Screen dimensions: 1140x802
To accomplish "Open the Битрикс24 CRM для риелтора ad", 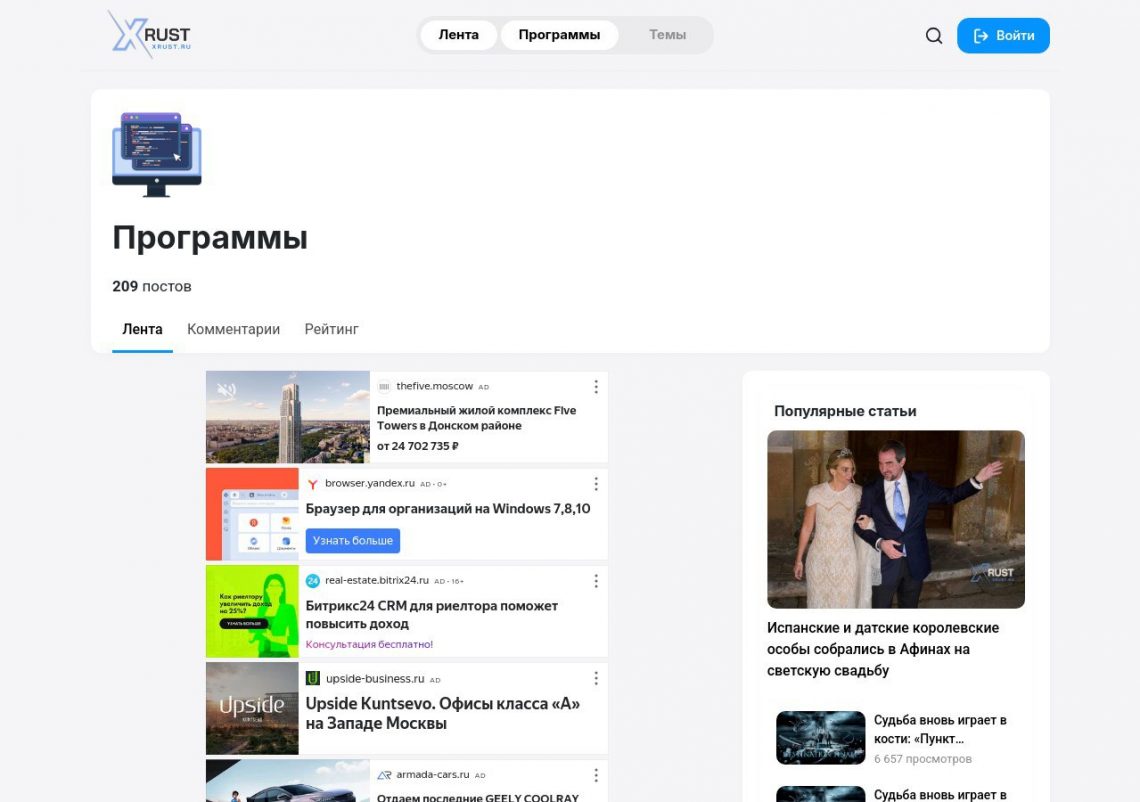I will [432, 614].
